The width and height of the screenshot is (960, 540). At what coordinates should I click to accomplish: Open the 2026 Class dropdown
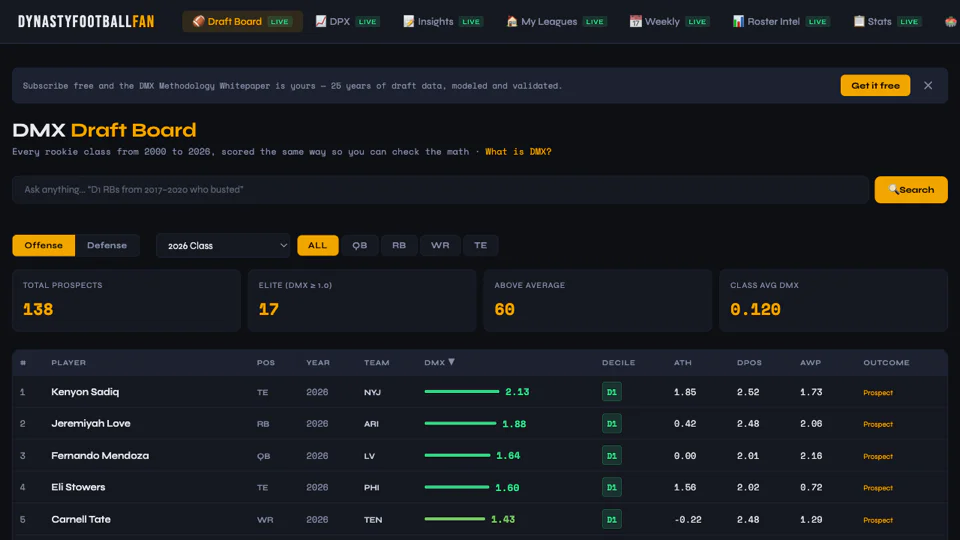pyautogui.click(x=223, y=246)
